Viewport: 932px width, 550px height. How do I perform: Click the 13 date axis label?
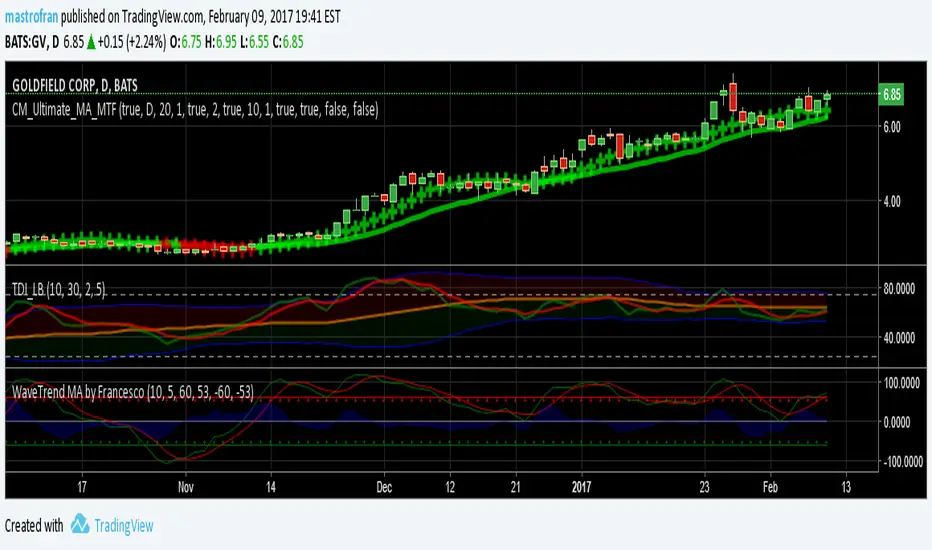(x=846, y=488)
